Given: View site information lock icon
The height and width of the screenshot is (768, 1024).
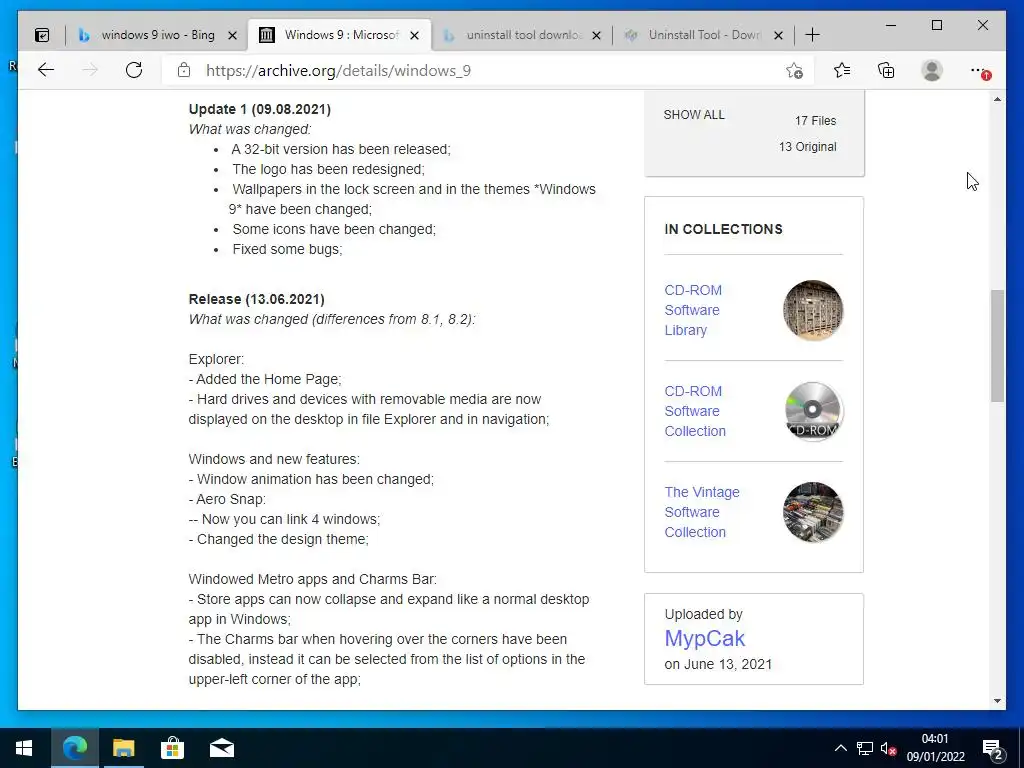Looking at the screenshot, I should (184, 70).
